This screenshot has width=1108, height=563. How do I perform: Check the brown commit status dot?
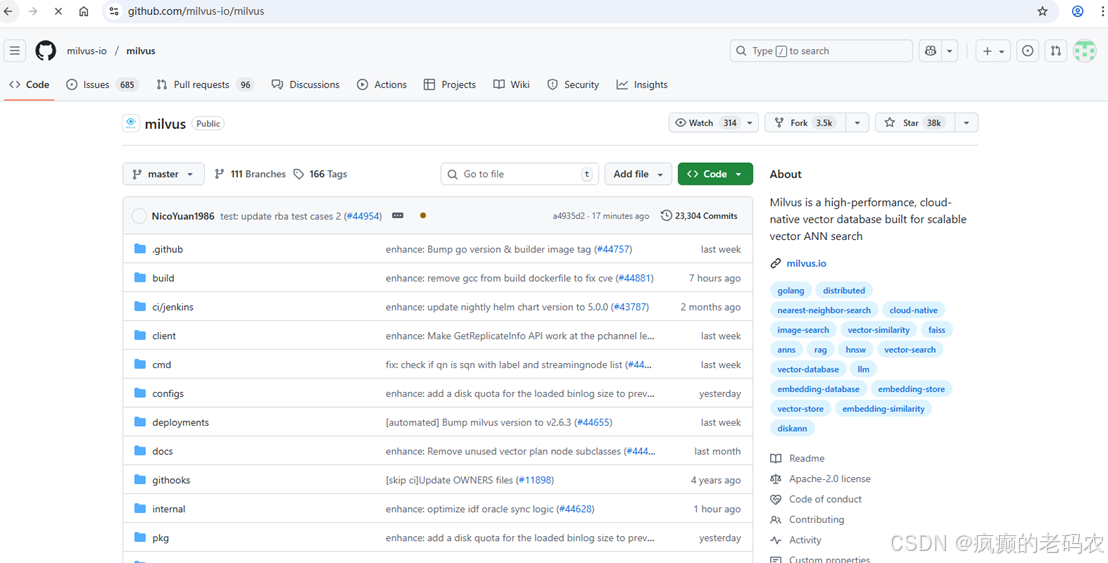pyautogui.click(x=423, y=215)
